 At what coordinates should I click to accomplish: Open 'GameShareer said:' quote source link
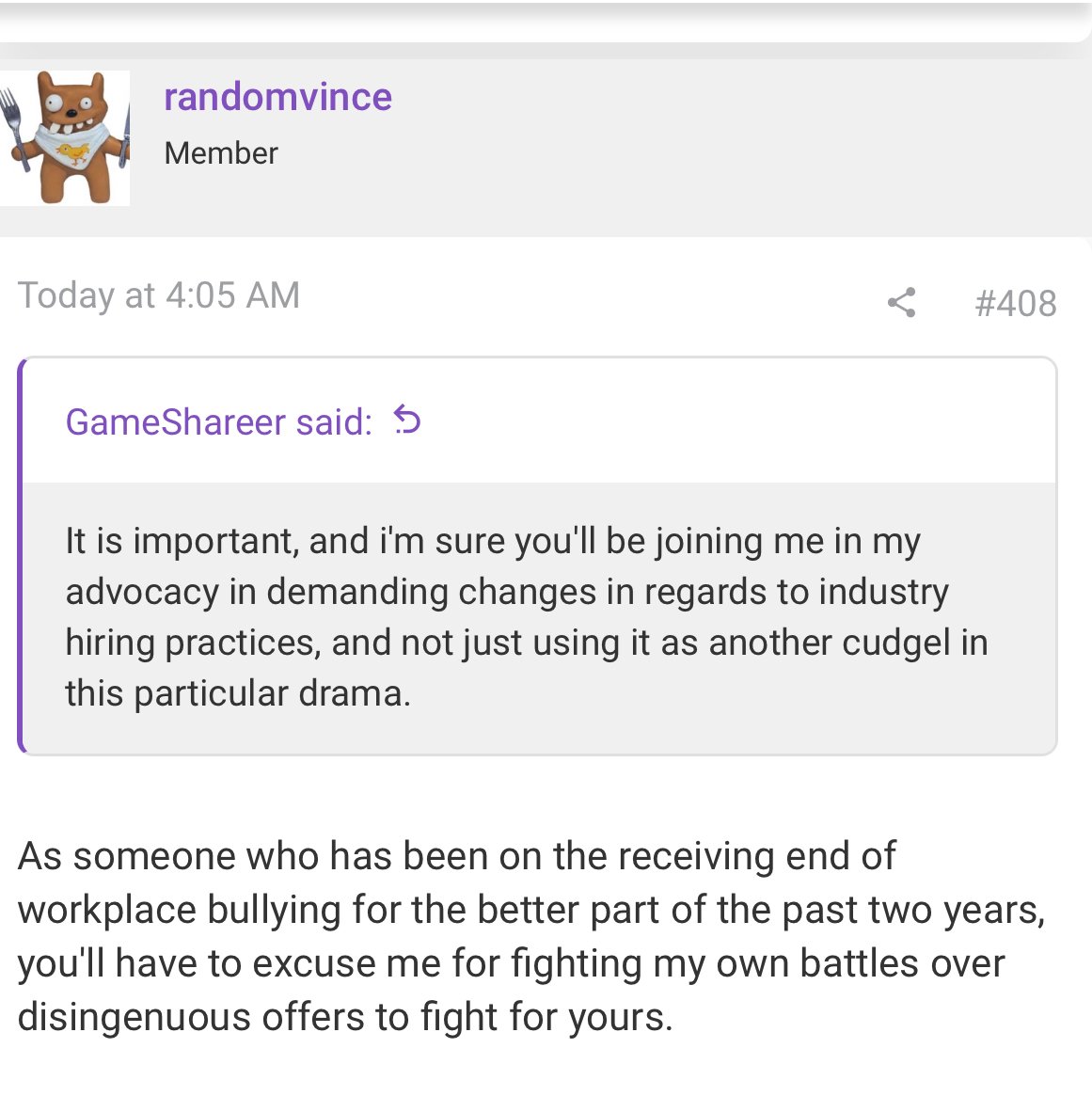click(218, 422)
